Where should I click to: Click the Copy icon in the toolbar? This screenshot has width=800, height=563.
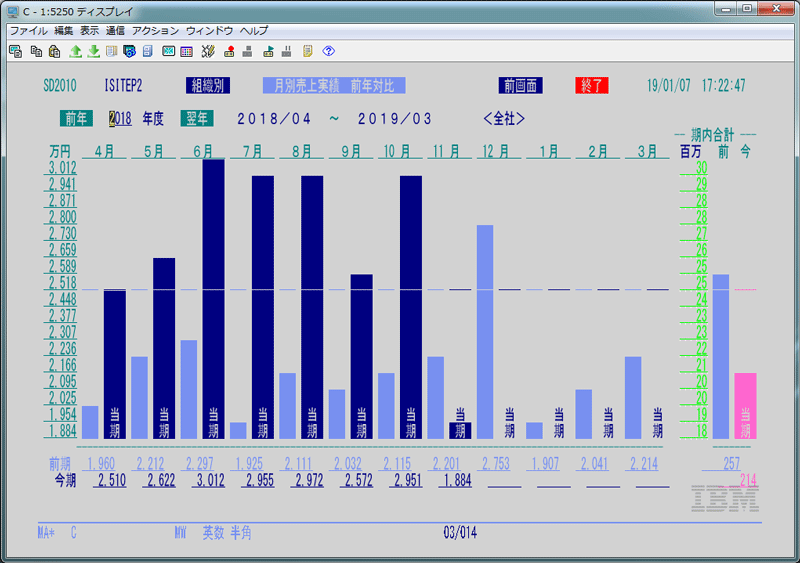tap(35, 51)
